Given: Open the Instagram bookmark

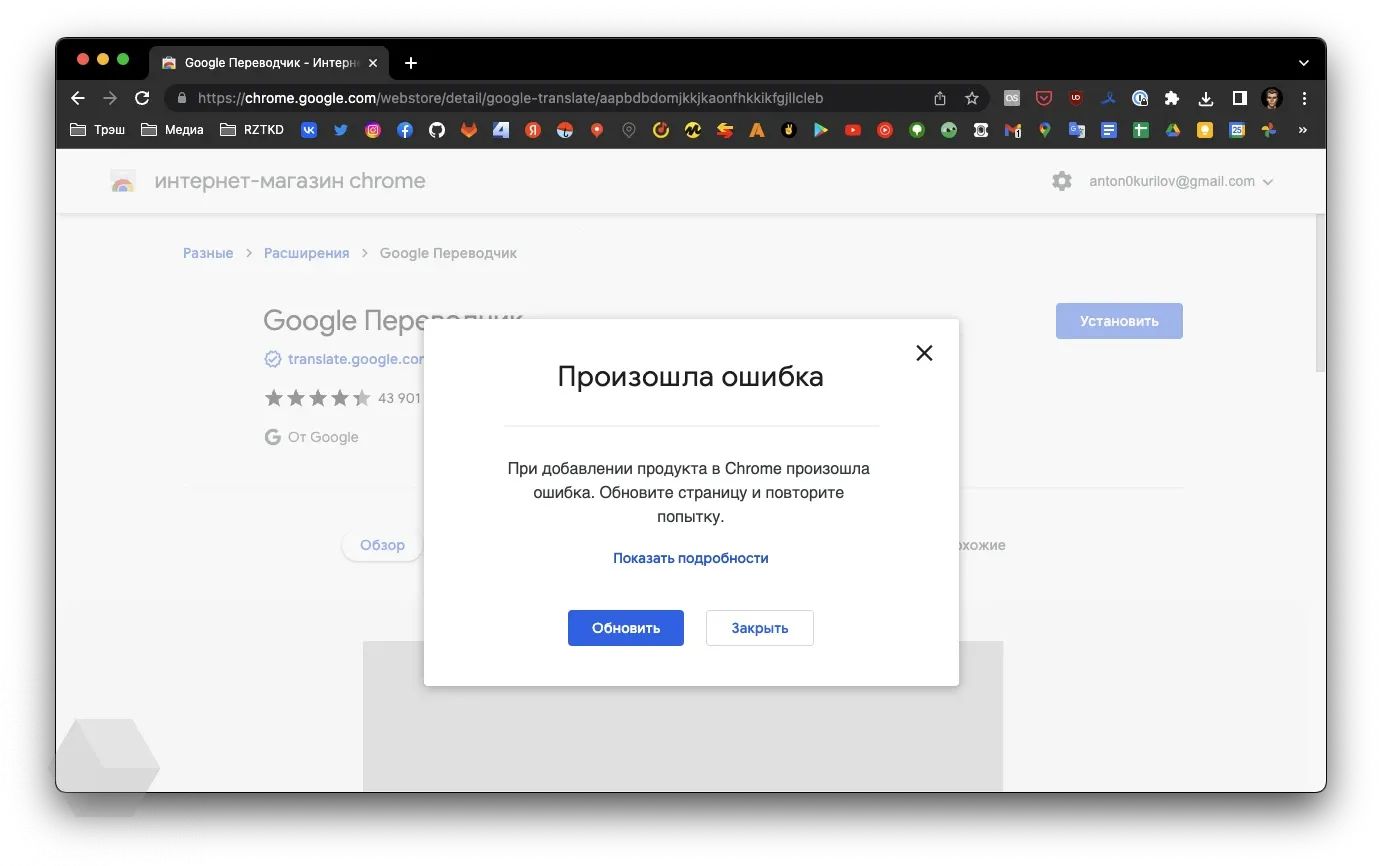Looking at the screenshot, I should [x=373, y=130].
